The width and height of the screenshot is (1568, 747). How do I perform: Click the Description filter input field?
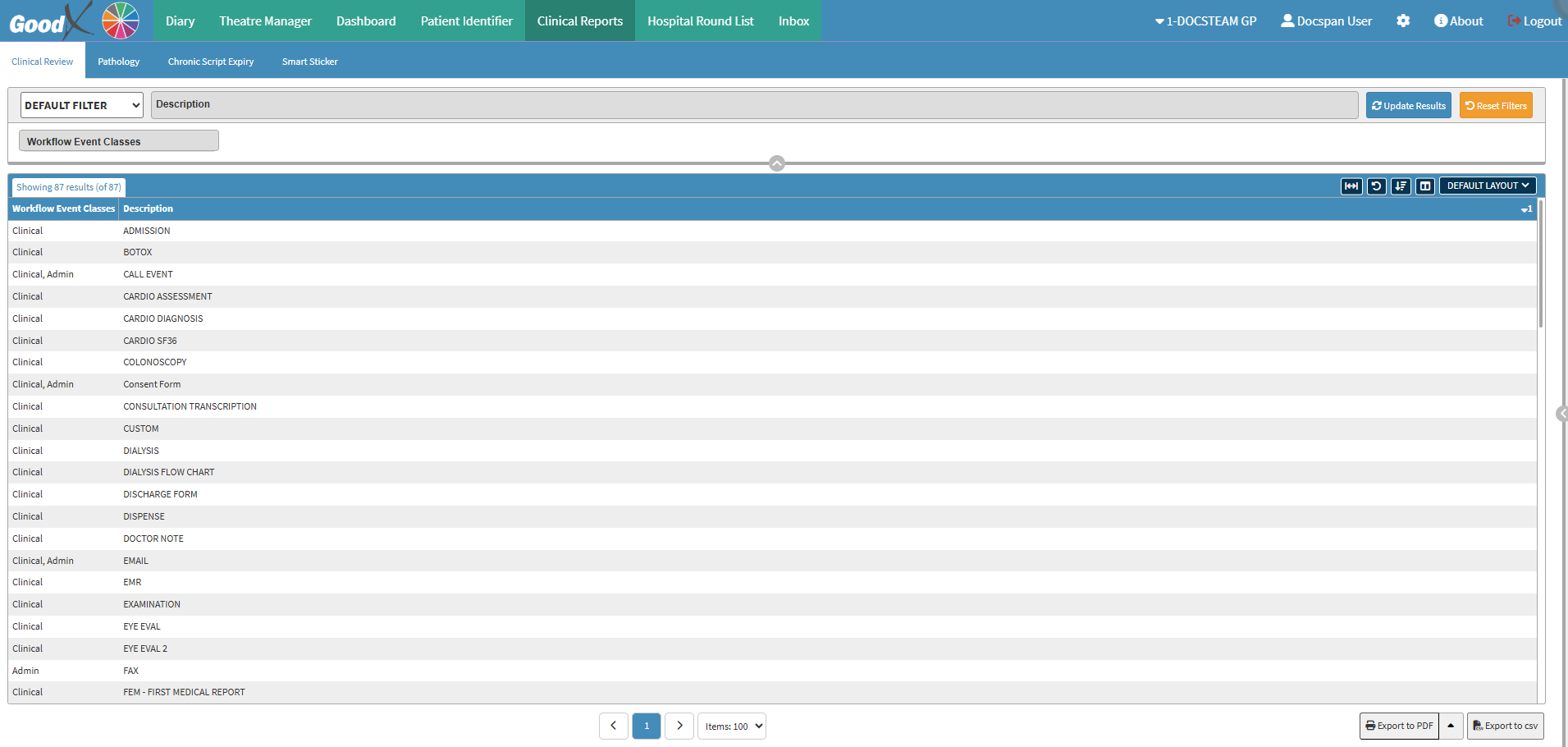754,105
